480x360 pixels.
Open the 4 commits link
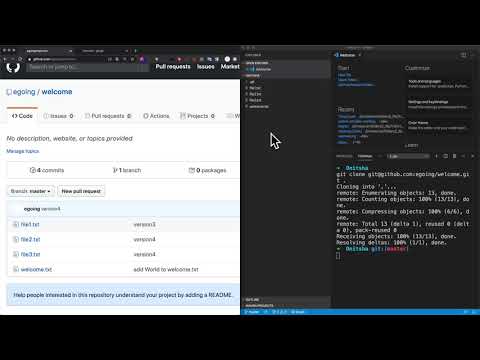(x=47, y=170)
